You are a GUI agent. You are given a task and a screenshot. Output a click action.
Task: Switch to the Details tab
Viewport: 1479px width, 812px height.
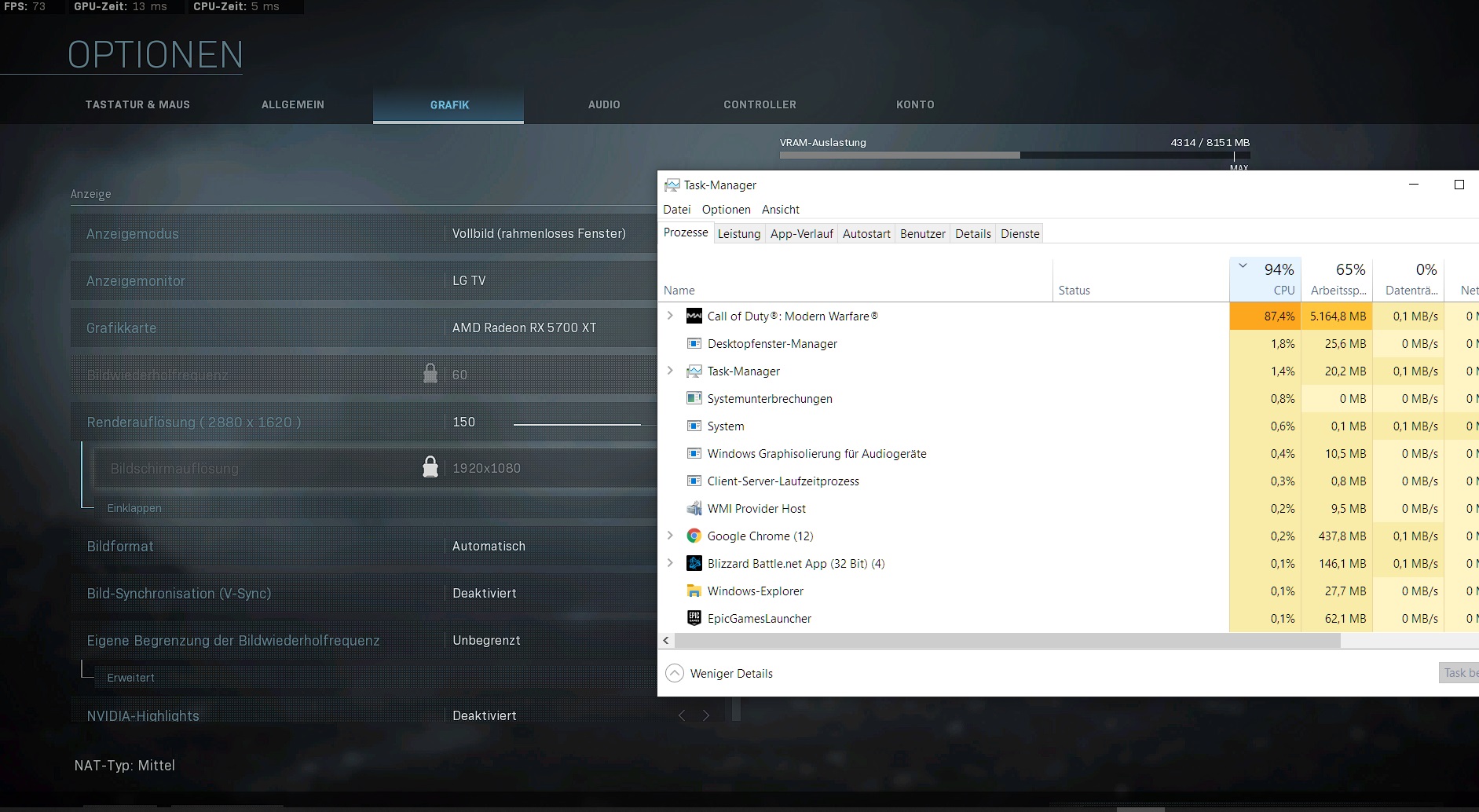[x=973, y=234]
